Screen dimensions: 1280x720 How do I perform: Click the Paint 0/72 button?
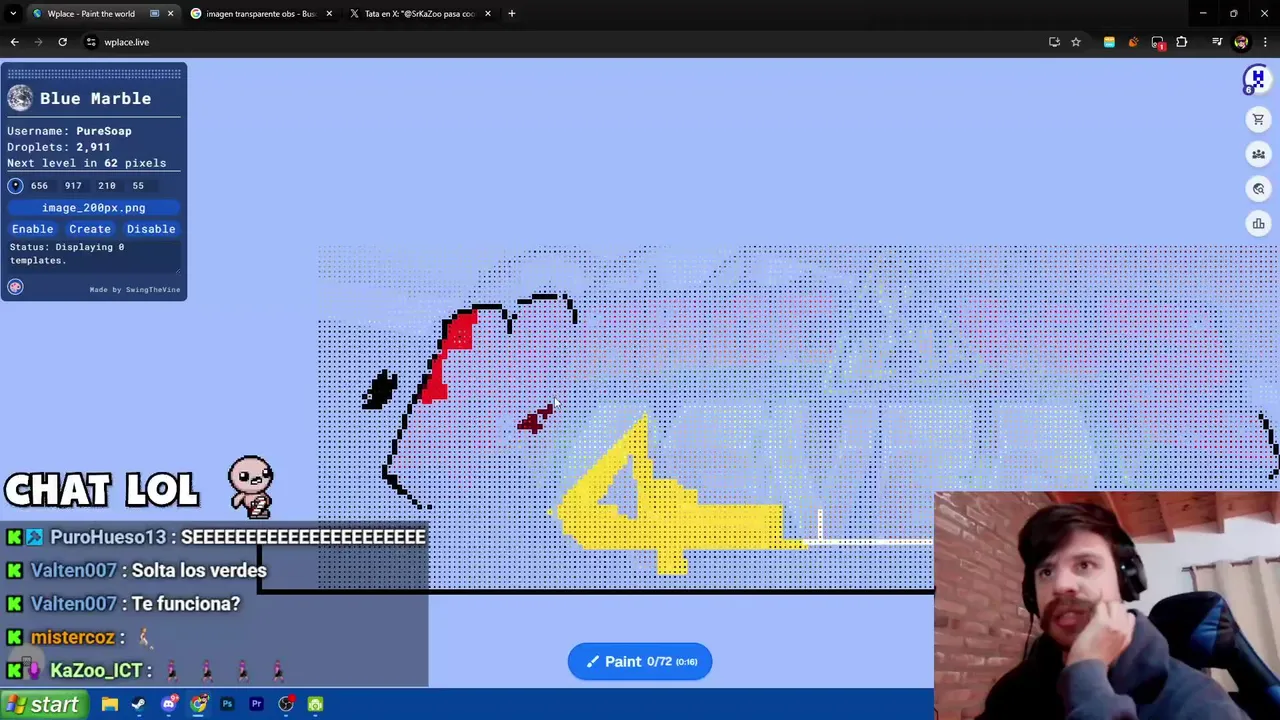pyautogui.click(x=640, y=661)
